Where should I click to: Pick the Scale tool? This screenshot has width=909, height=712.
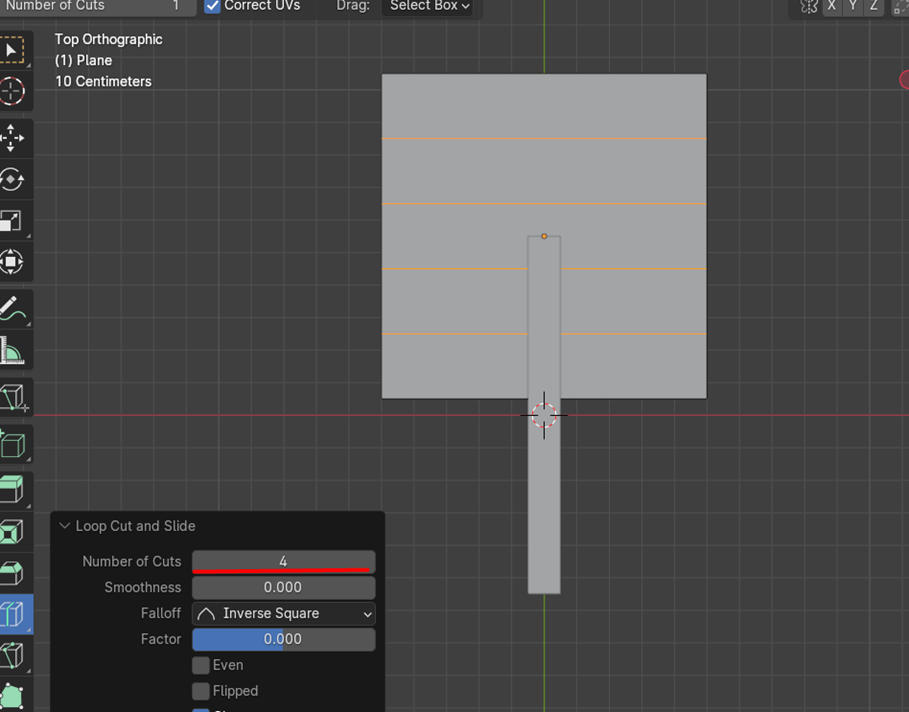[13, 221]
